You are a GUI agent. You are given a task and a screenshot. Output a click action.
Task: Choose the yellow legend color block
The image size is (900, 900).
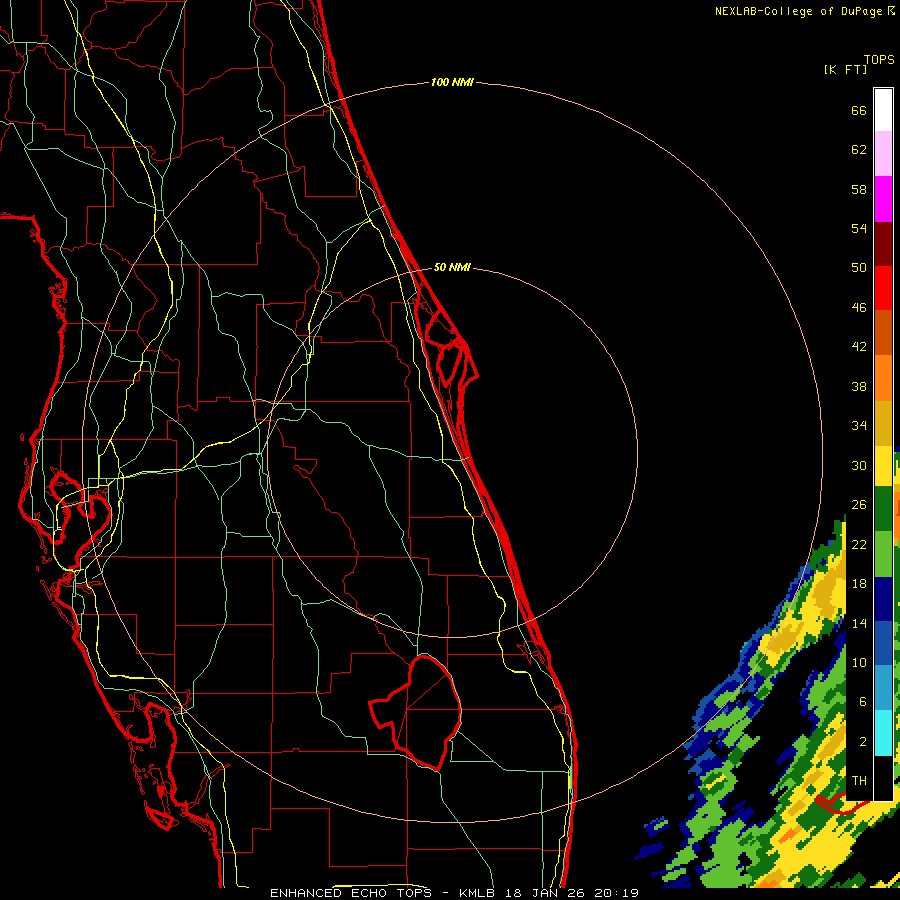point(883,466)
